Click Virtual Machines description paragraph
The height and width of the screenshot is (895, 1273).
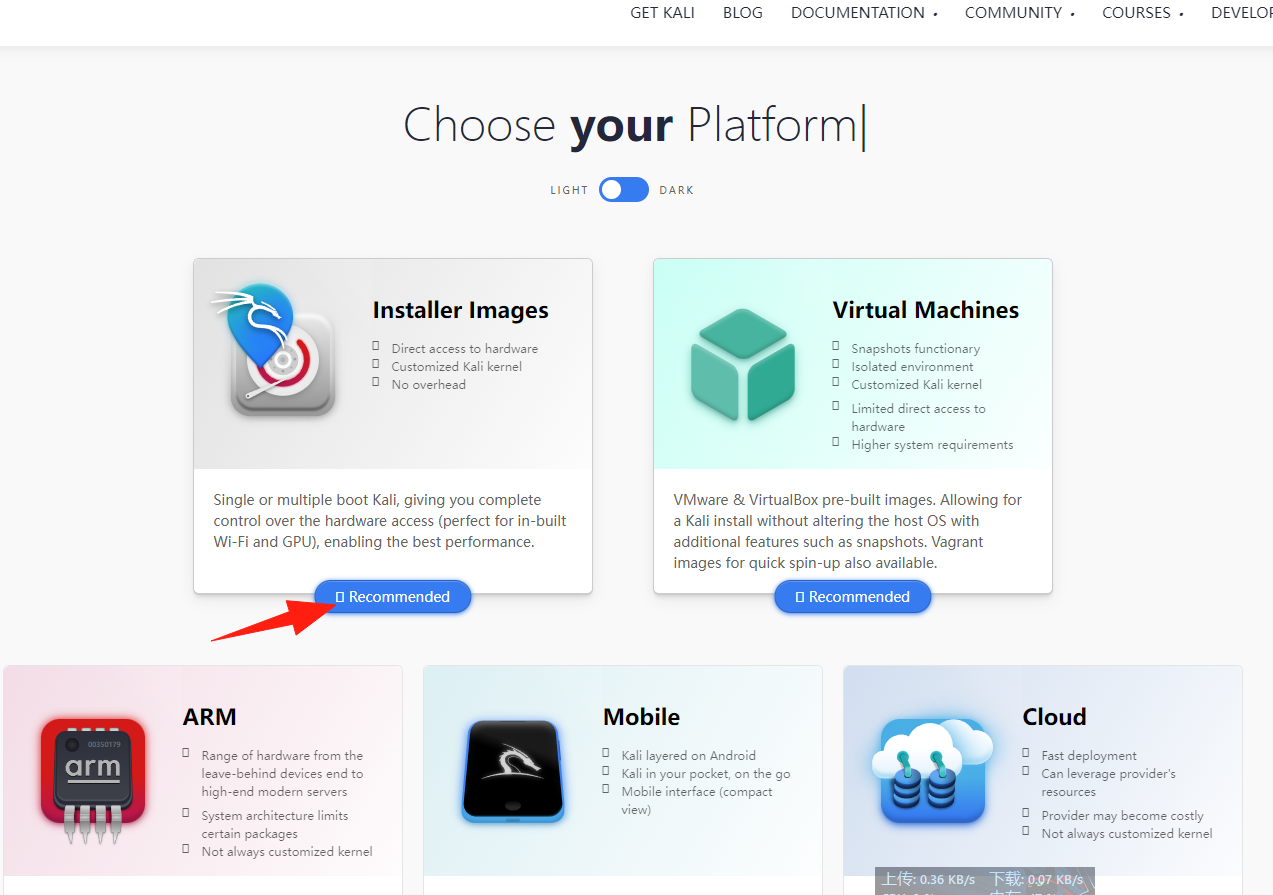pos(848,531)
